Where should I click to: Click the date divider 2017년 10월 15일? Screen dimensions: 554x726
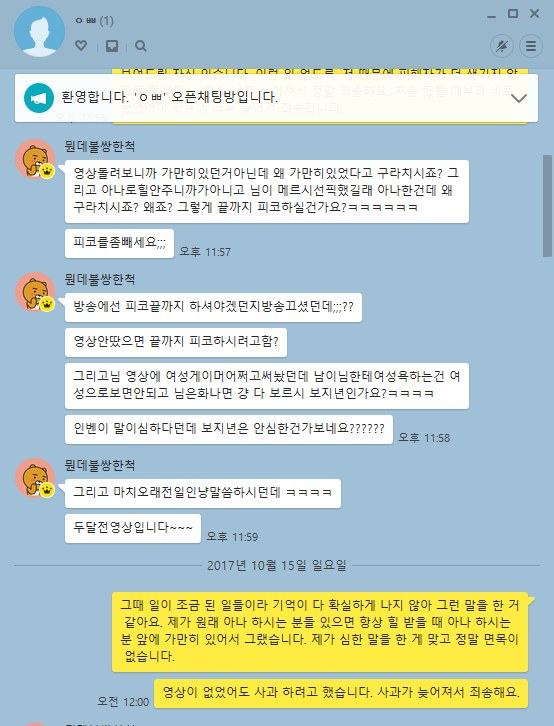(x=277, y=565)
